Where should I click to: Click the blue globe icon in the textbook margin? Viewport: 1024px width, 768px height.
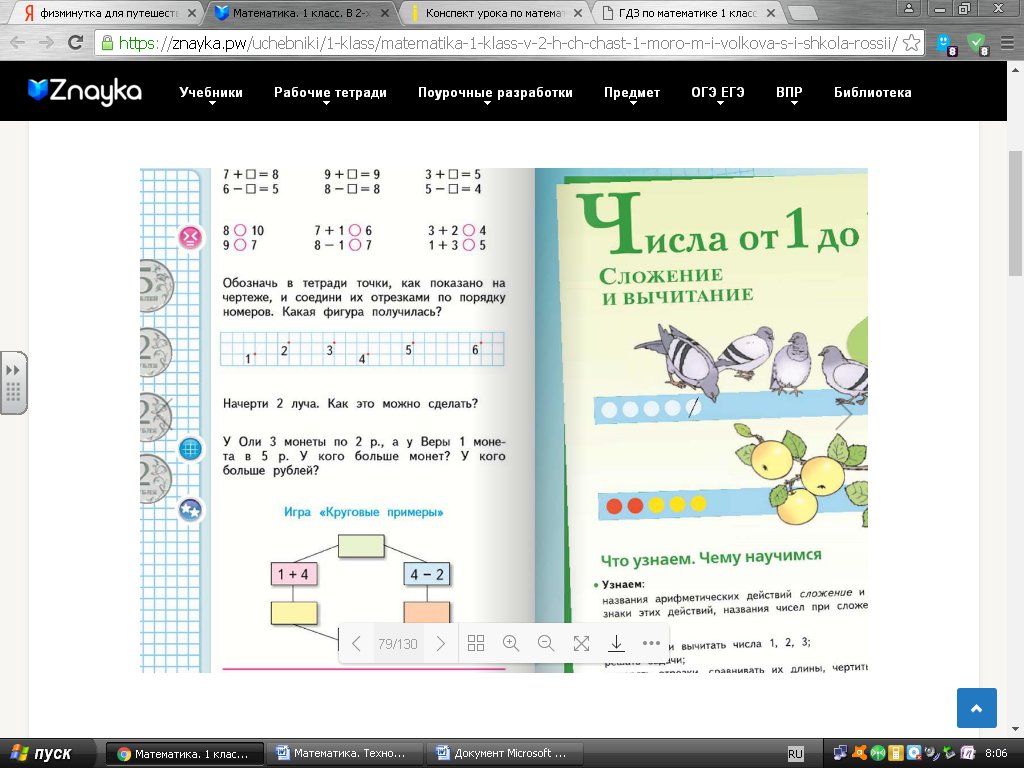coord(190,449)
